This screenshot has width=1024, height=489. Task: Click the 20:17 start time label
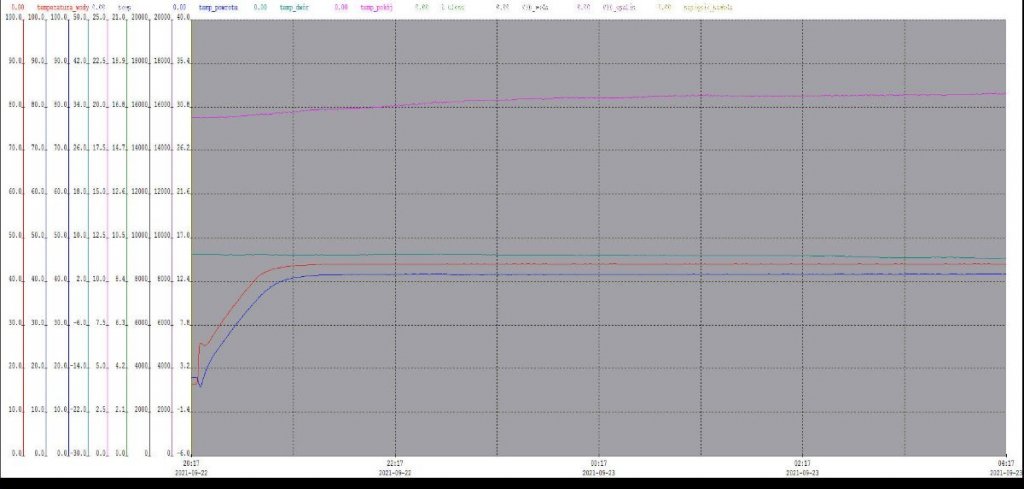point(191,463)
